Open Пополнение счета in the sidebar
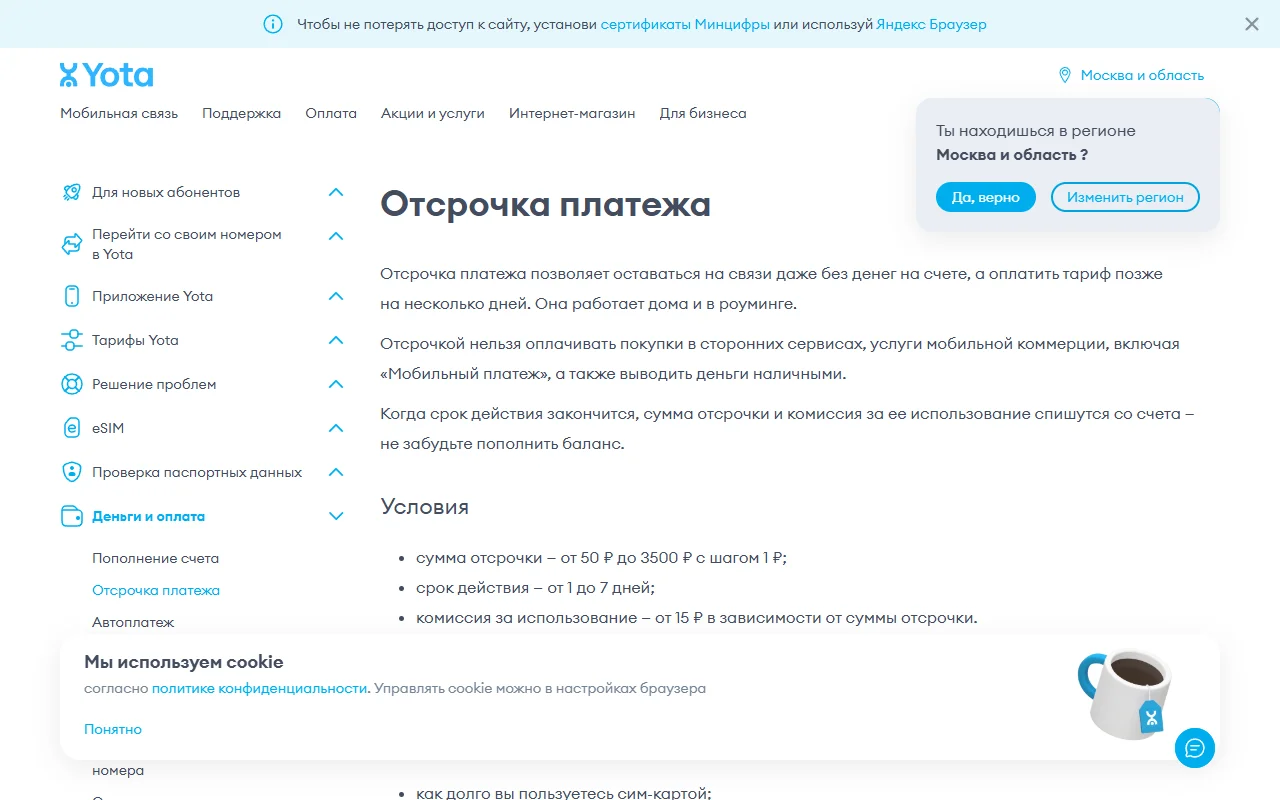Viewport: 1280px width, 800px height. [x=156, y=558]
